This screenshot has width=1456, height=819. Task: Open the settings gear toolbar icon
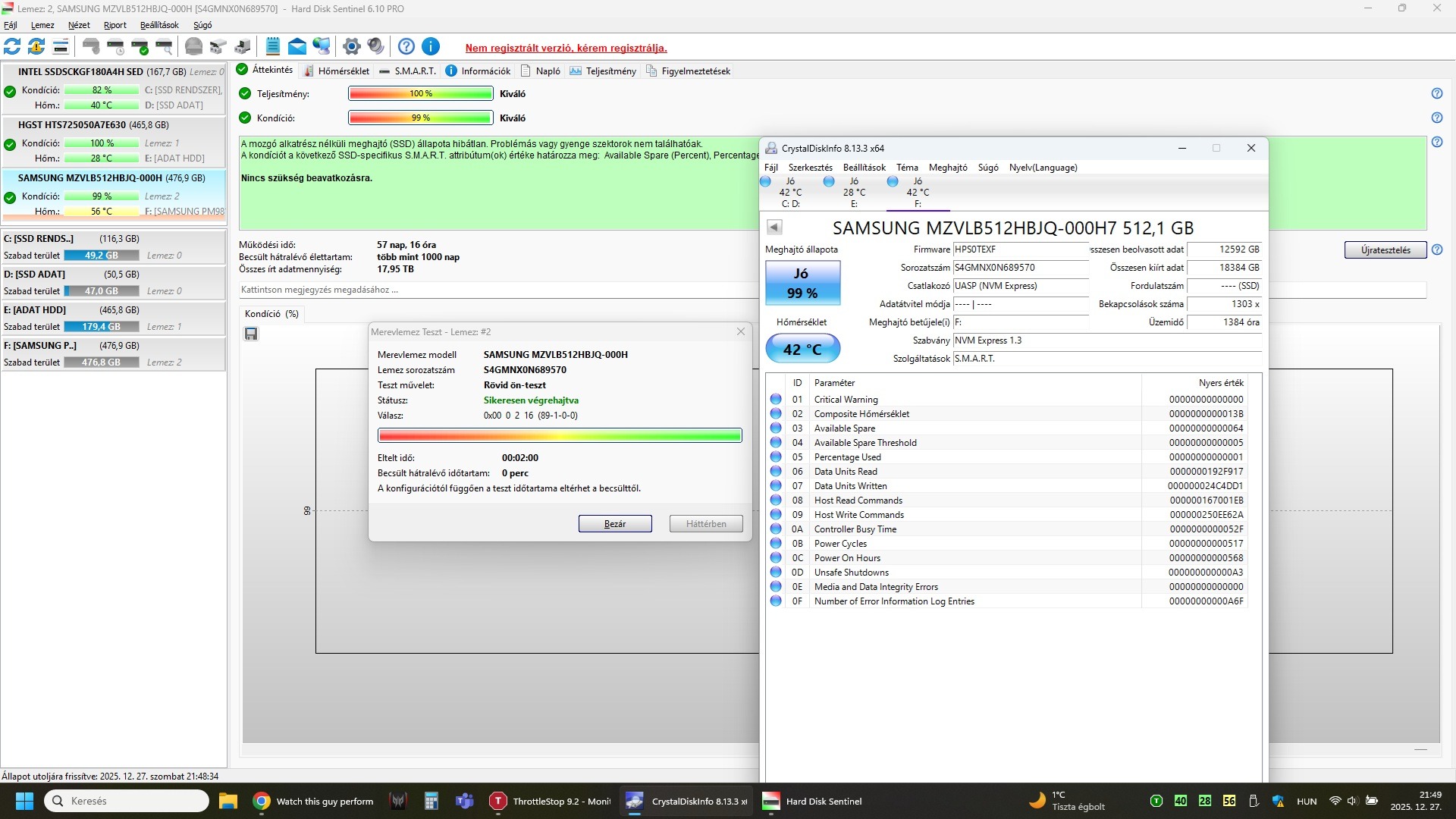tap(351, 47)
